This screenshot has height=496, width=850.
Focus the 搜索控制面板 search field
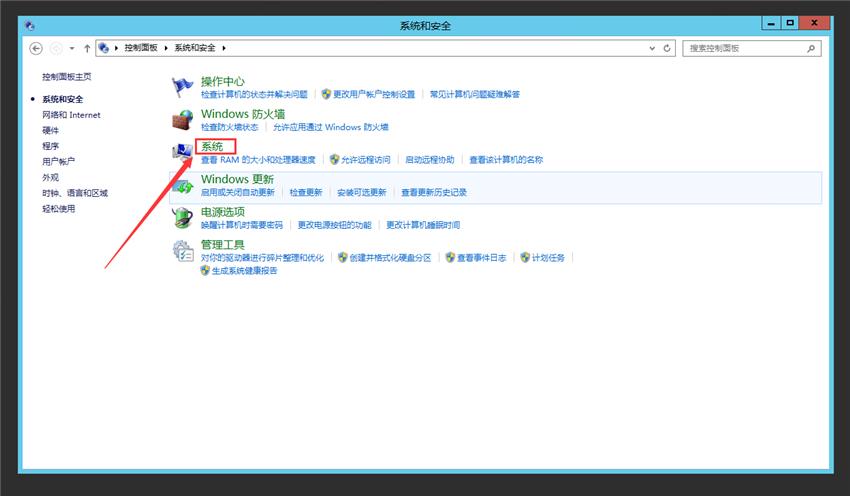point(751,48)
